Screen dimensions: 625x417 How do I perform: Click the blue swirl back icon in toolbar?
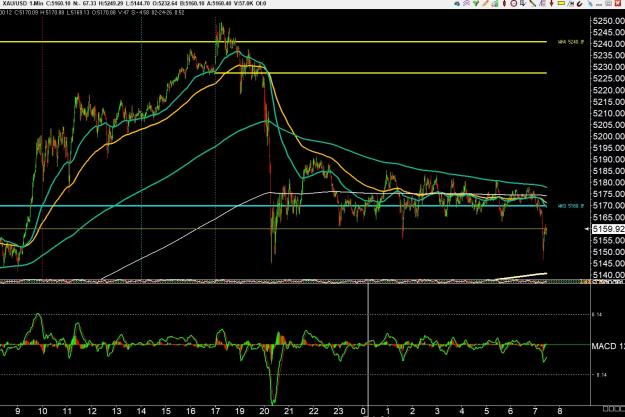click(x=457, y=4)
